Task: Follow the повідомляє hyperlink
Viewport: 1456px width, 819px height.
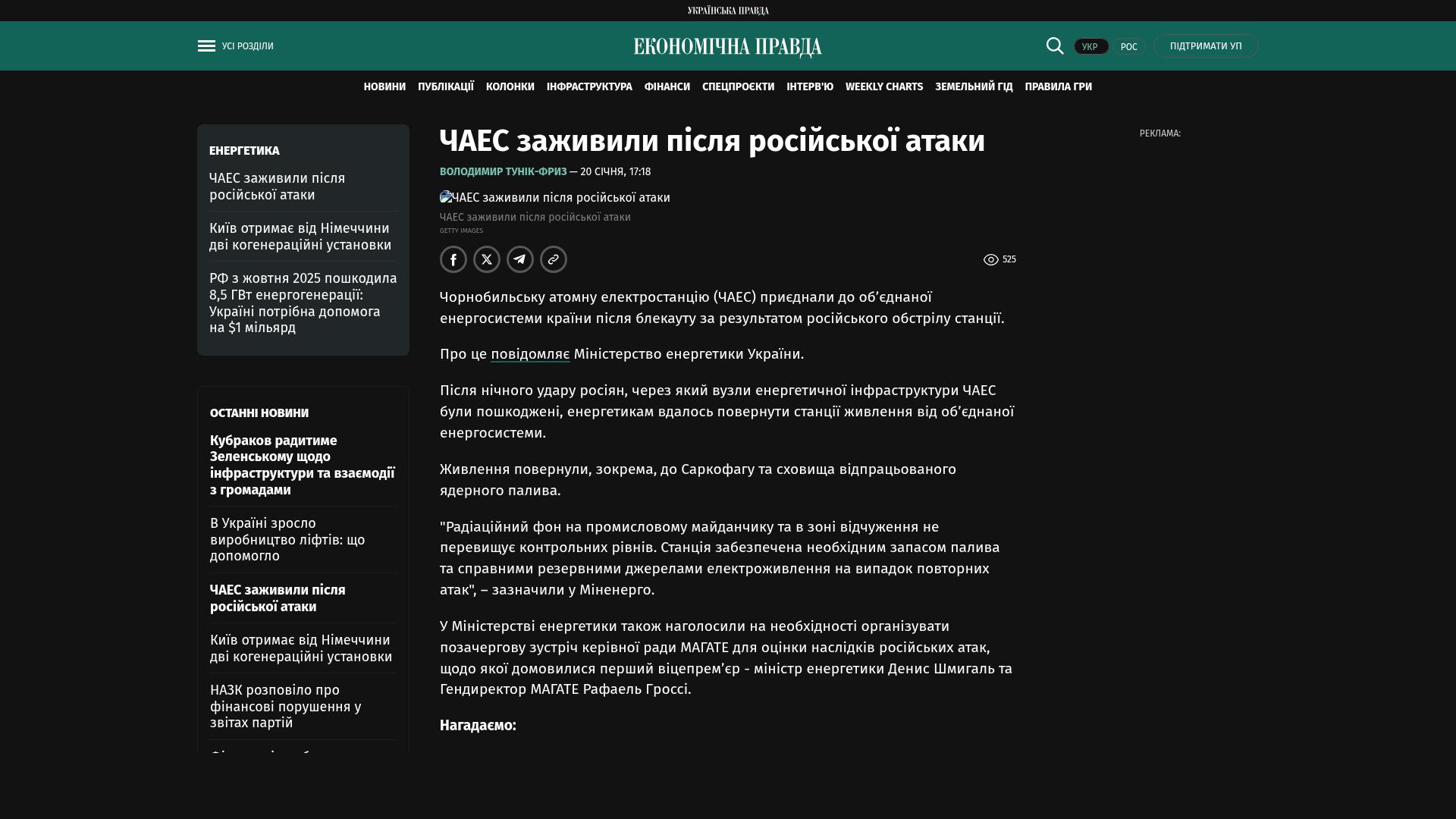Action: 530,354
